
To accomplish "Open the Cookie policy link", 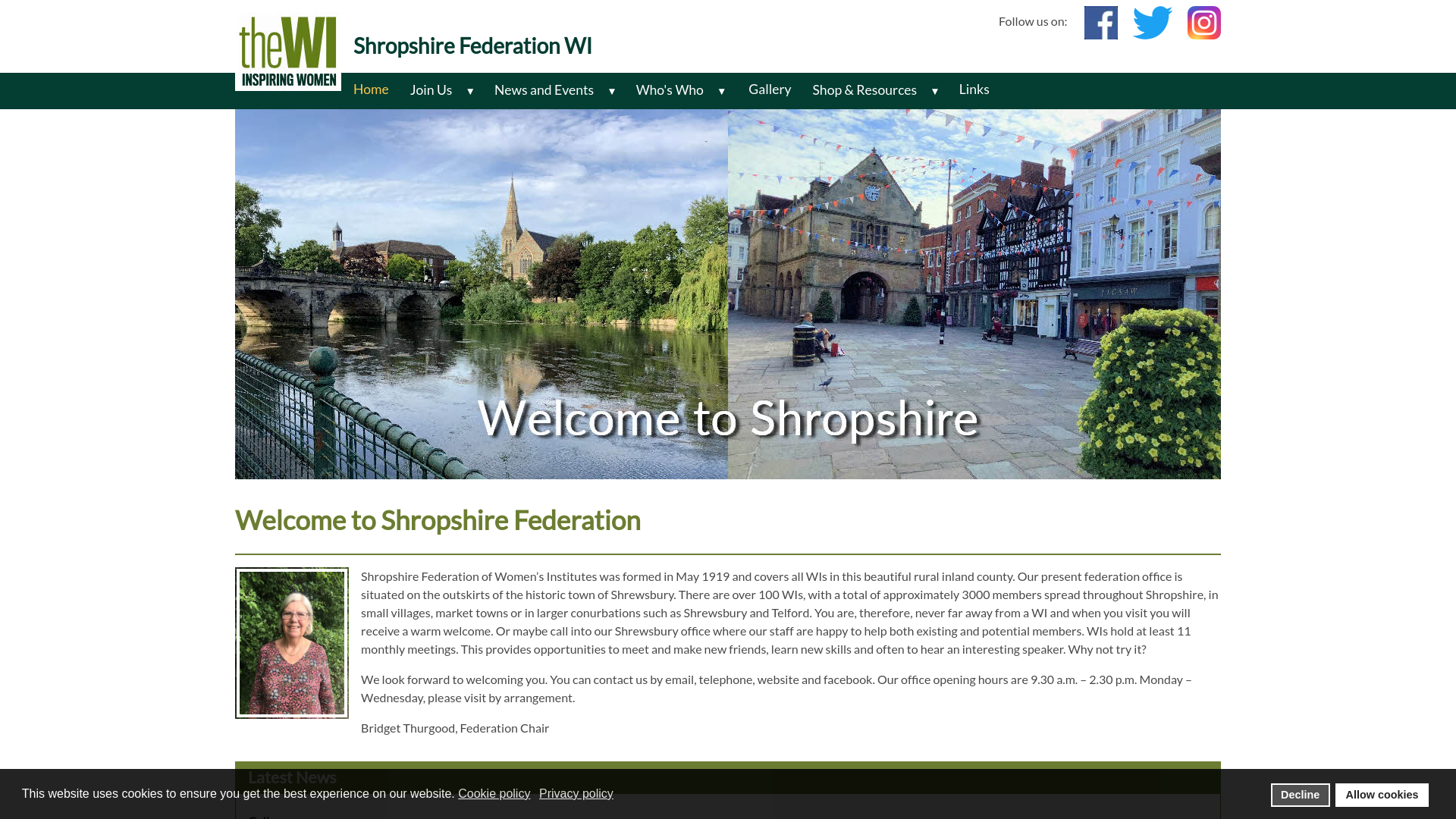I will pos(494,794).
